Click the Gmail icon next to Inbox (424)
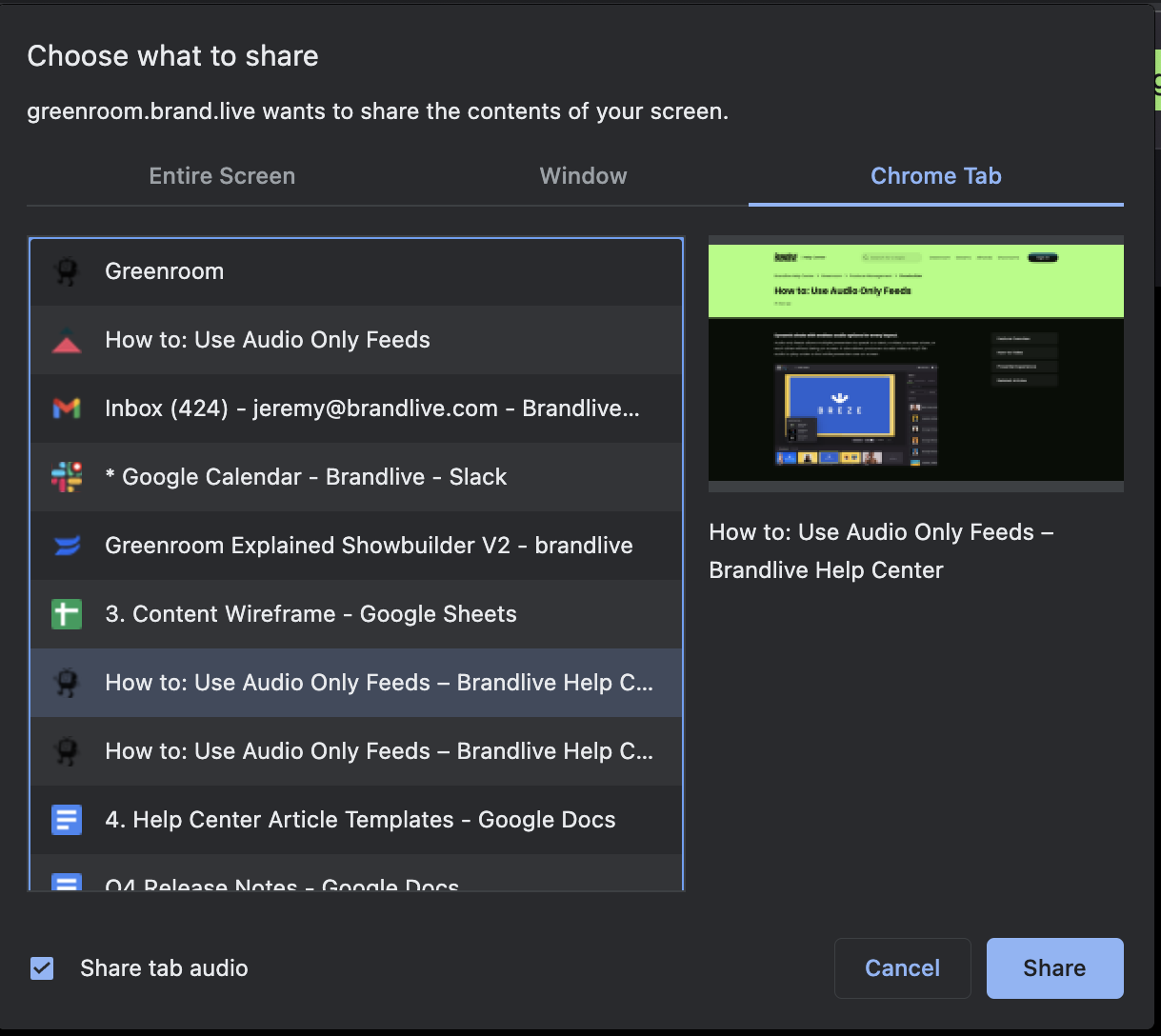 (x=66, y=408)
